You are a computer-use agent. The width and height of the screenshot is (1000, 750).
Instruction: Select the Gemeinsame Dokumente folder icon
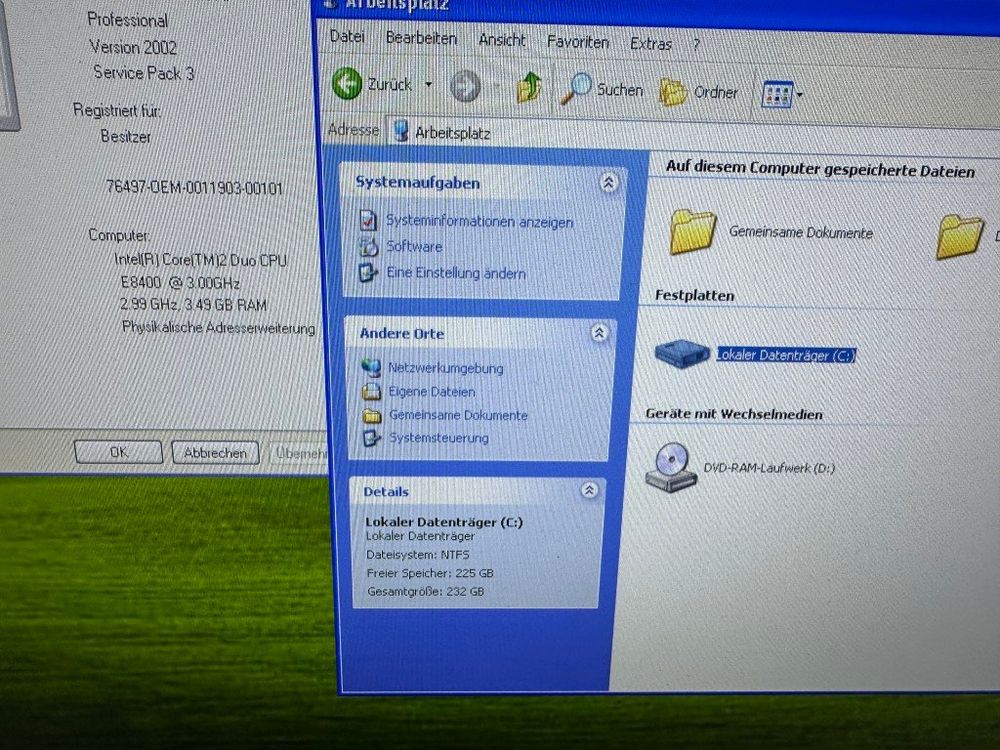point(693,231)
